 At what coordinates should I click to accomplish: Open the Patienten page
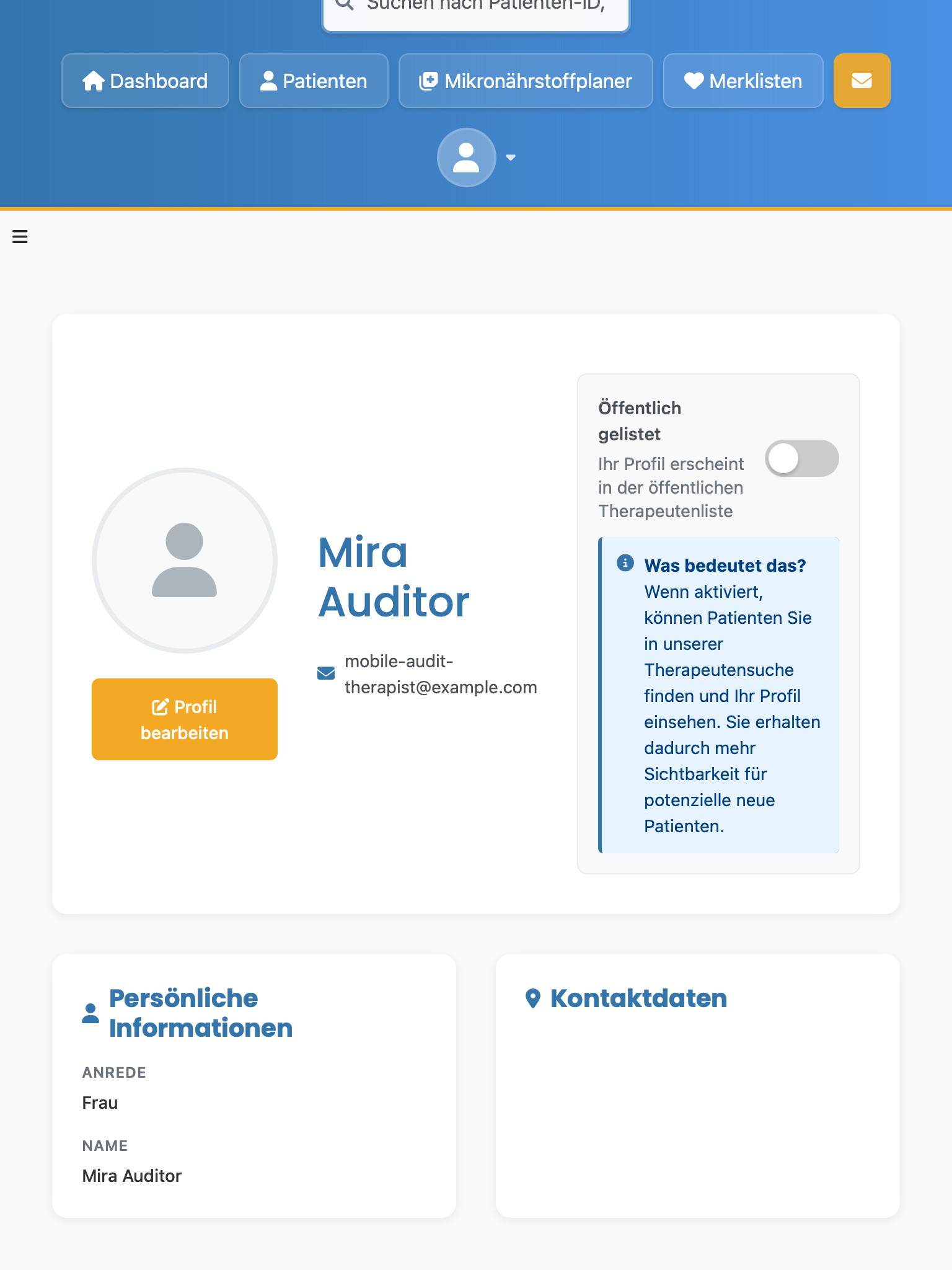pyautogui.click(x=314, y=81)
